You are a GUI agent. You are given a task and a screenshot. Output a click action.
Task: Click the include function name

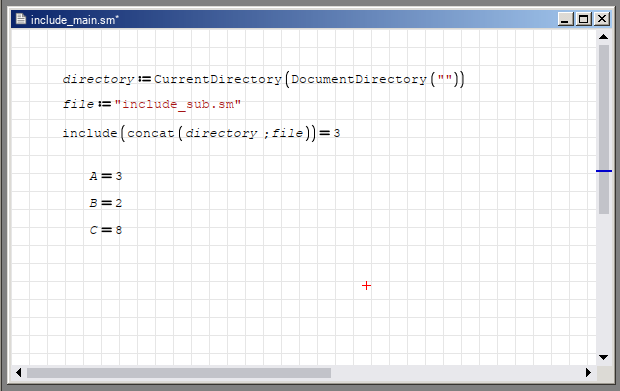click(x=90, y=133)
